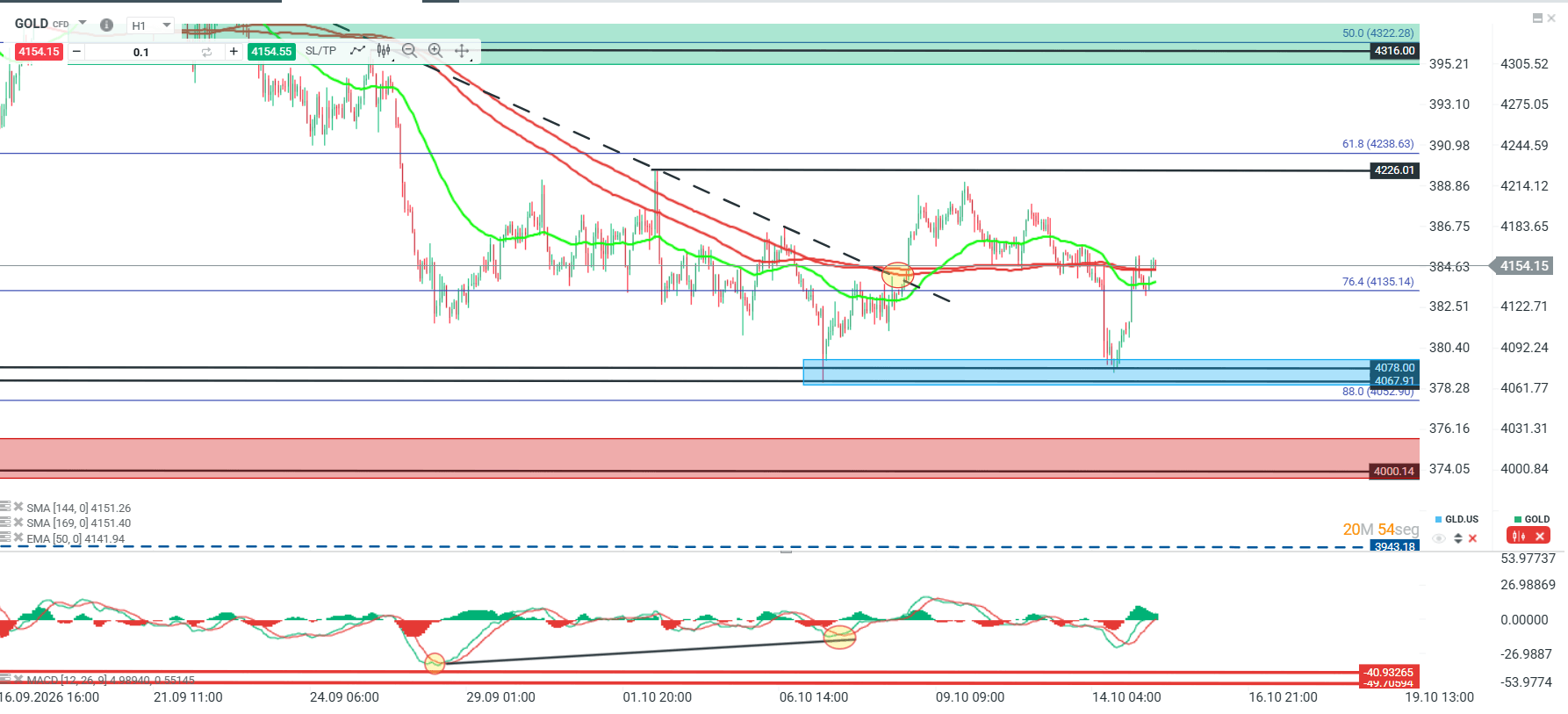Remove the GLD.US overlay with red X
Viewport: 1568px width, 714px height.
pyautogui.click(x=1473, y=538)
